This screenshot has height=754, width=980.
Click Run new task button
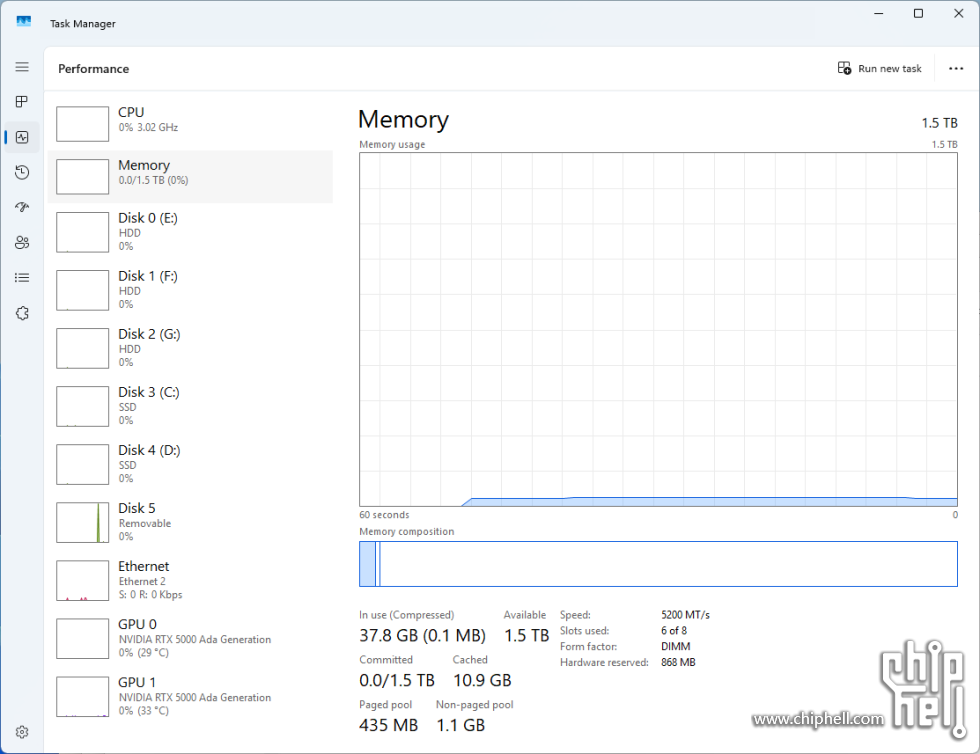(x=879, y=69)
